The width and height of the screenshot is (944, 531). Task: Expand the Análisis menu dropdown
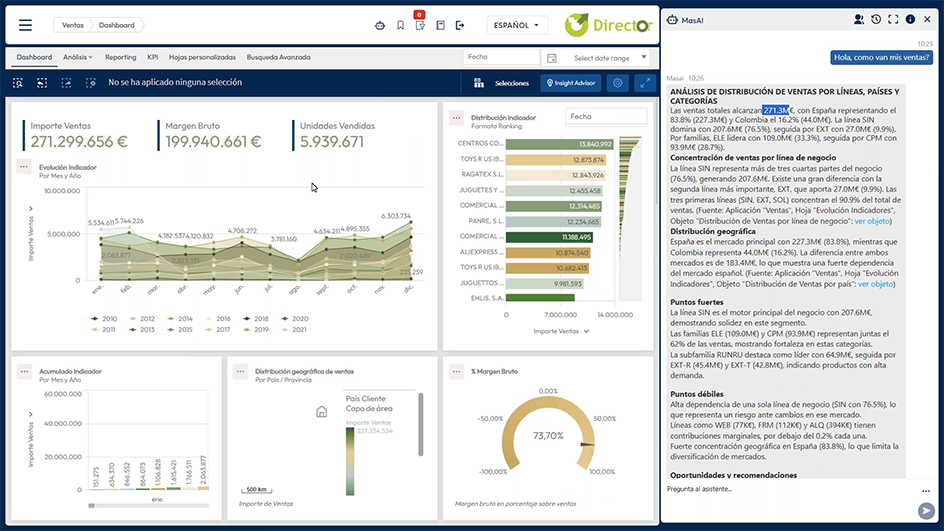click(77, 58)
